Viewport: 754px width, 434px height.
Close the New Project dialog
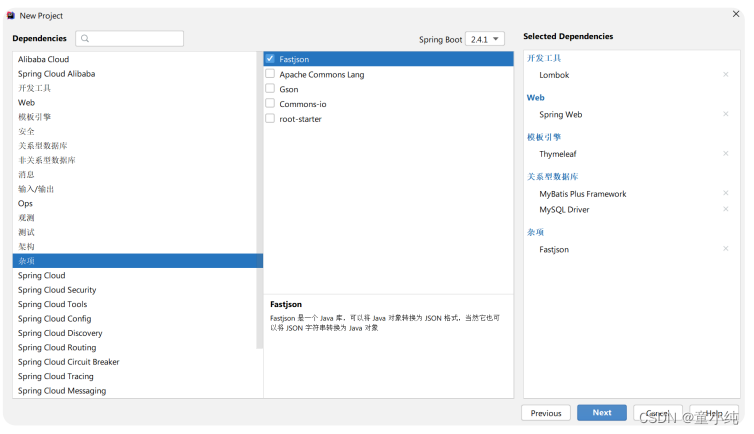tap(735, 16)
